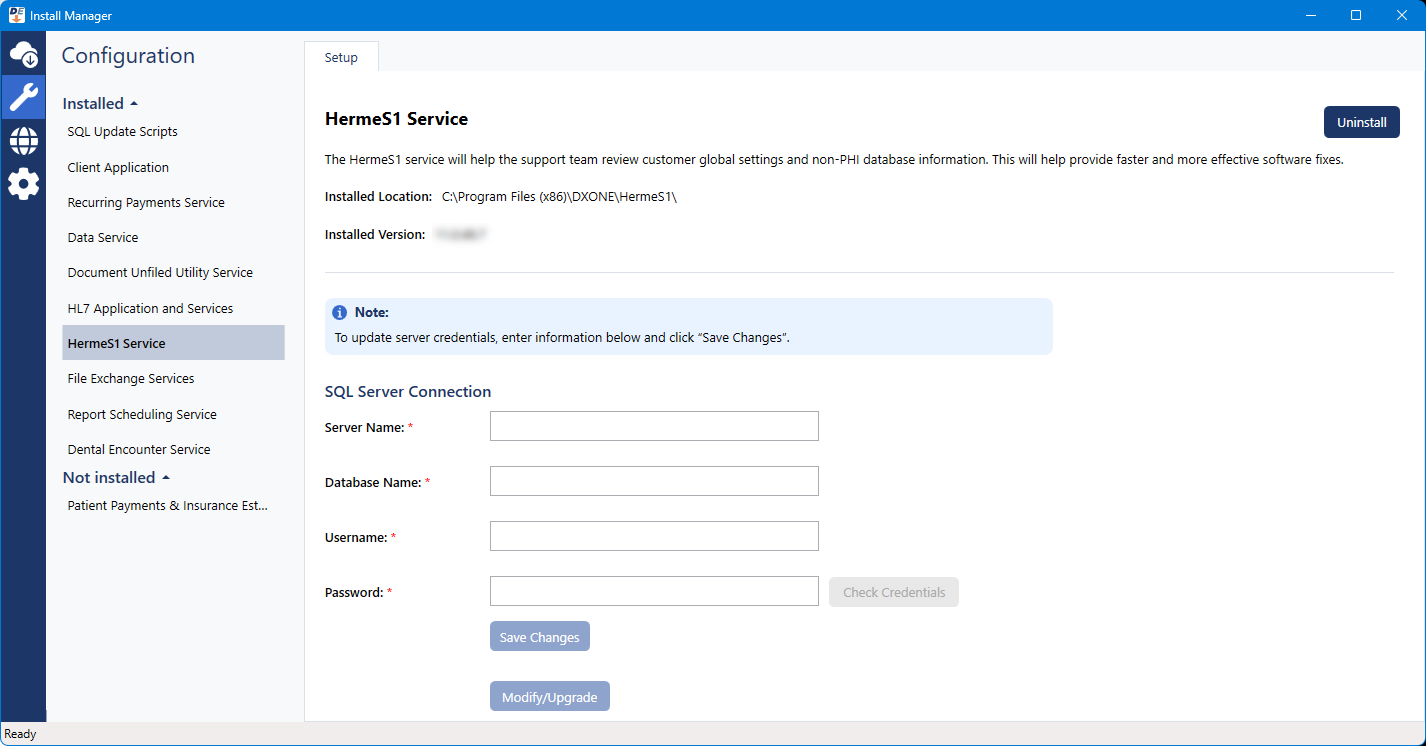Viewport: 1426px width, 746px height.
Task: Open Patient Payments & Insurance Est... item
Action: pos(167,506)
